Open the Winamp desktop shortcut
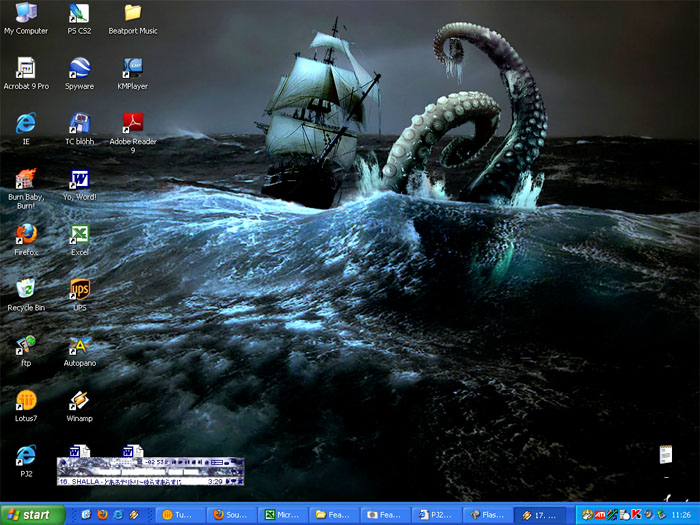The width and height of the screenshot is (700, 525). 79,401
